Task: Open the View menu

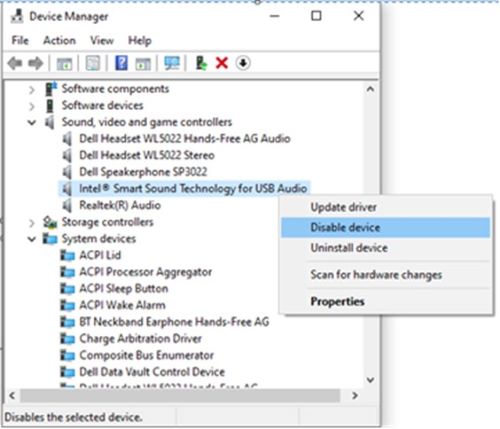Action: (x=102, y=41)
